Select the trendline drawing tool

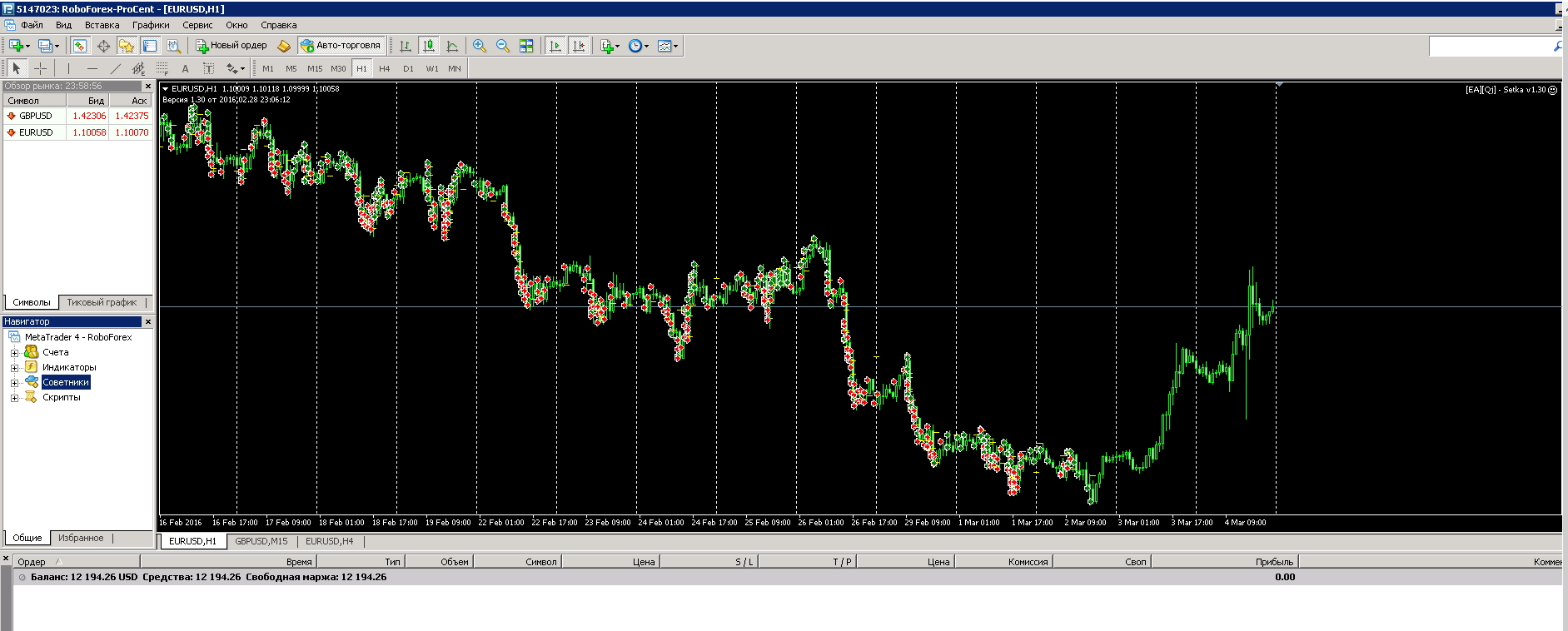[x=115, y=68]
